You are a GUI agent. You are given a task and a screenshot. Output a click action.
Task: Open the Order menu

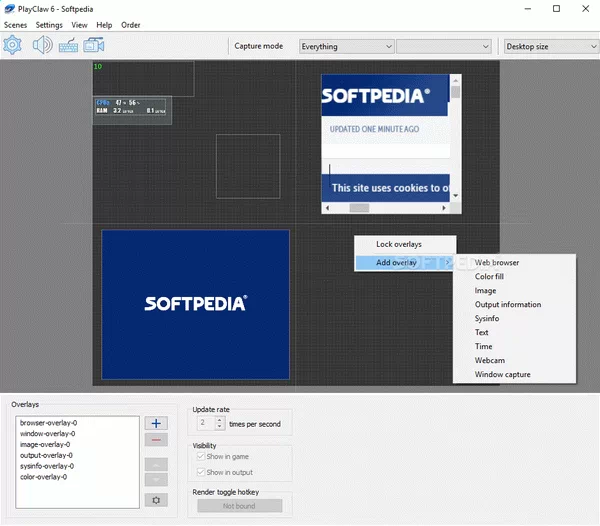coord(130,25)
